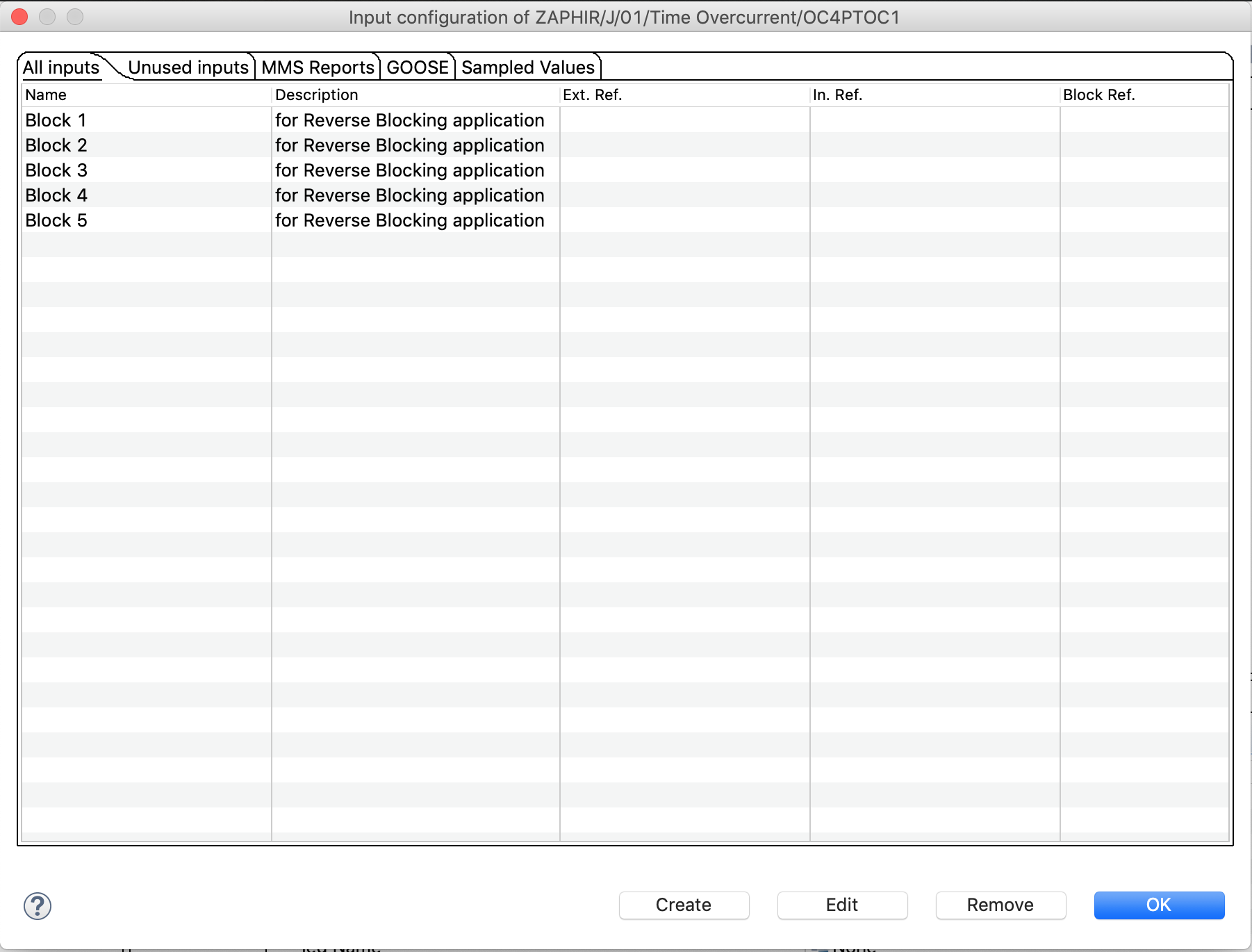This screenshot has height=952, width=1252.
Task: Confirm with the OK button
Action: click(1159, 905)
